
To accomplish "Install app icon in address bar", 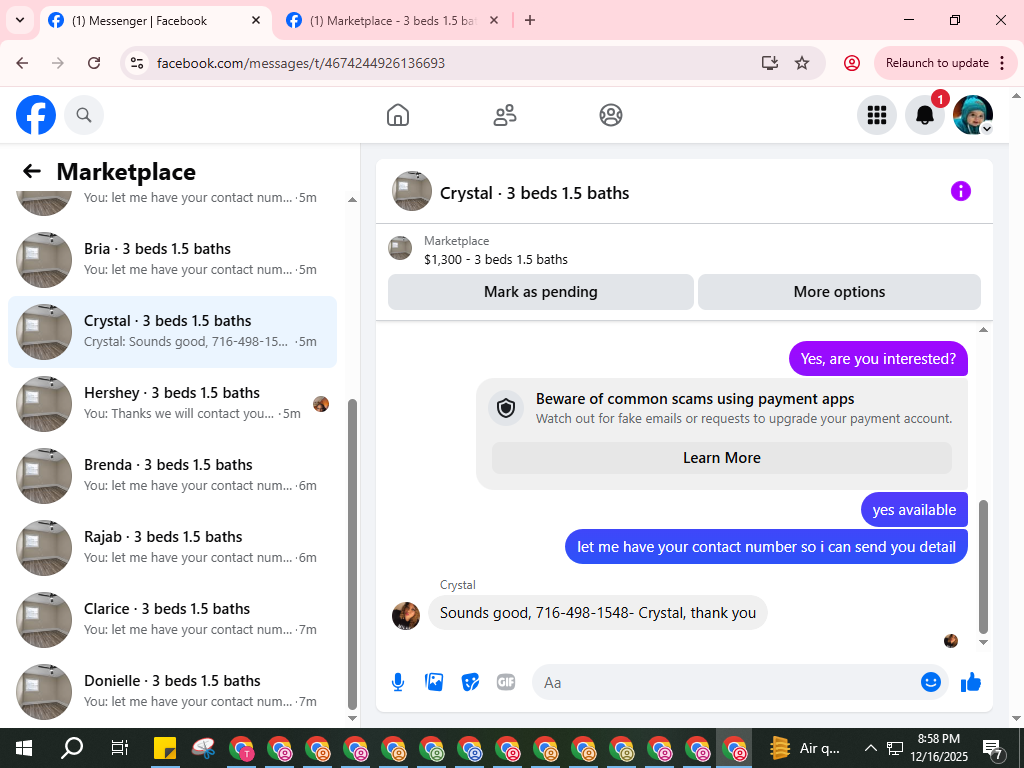I will (x=770, y=63).
